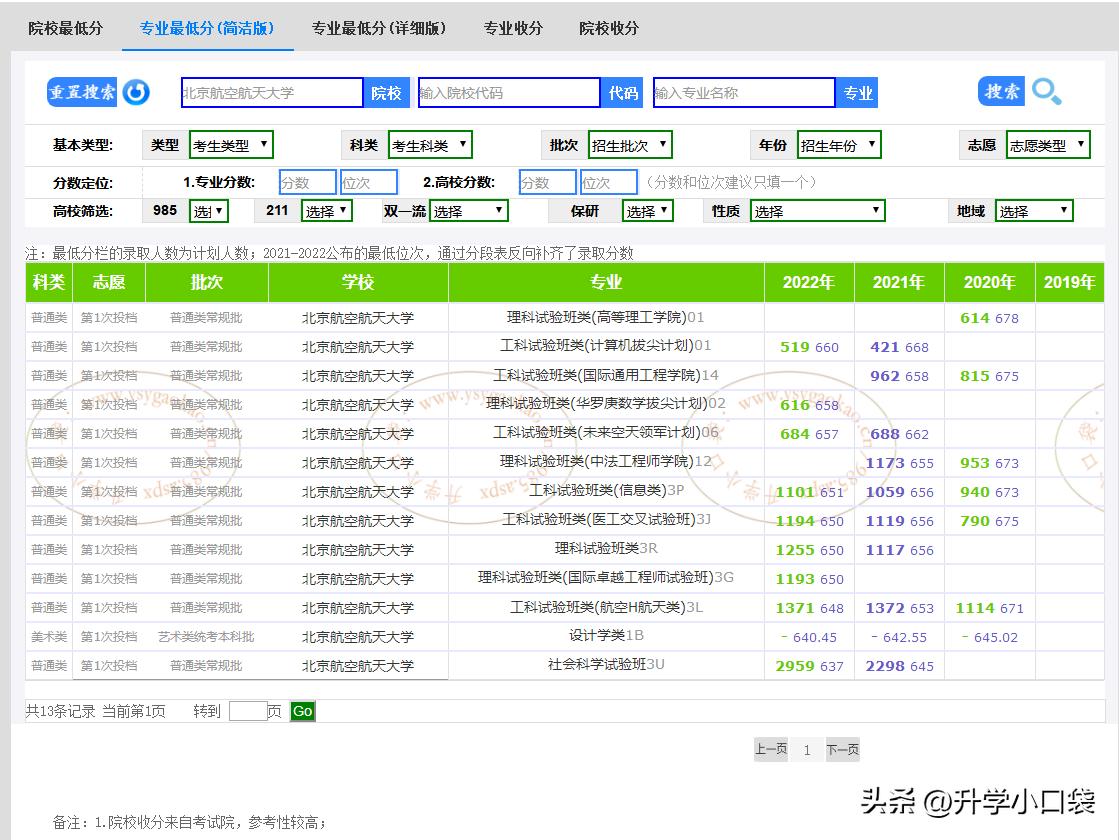1119x840 pixels.
Task: Open the 211 filter dropdown
Action: (x=327, y=210)
